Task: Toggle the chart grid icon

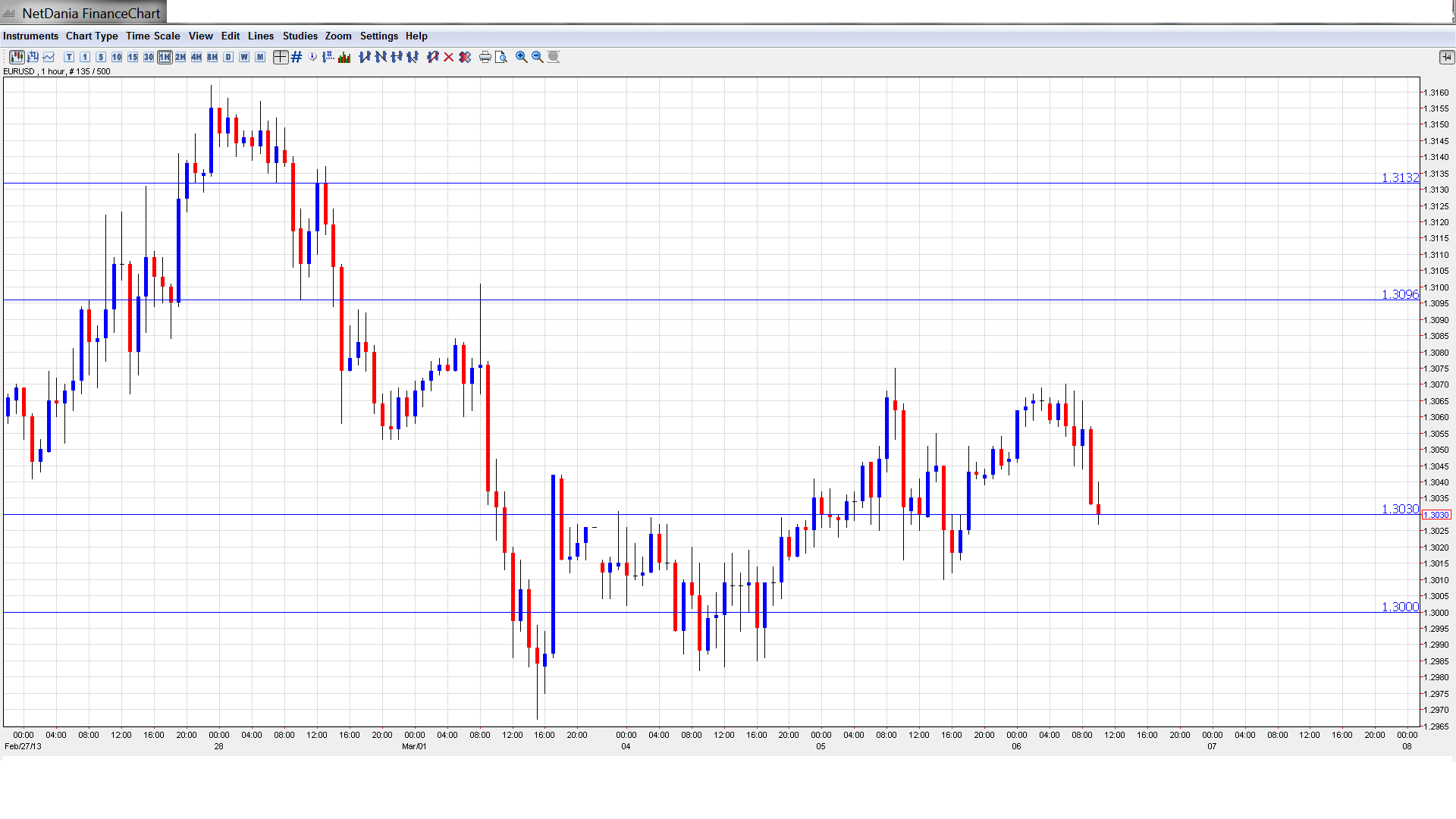Action: click(x=297, y=57)
